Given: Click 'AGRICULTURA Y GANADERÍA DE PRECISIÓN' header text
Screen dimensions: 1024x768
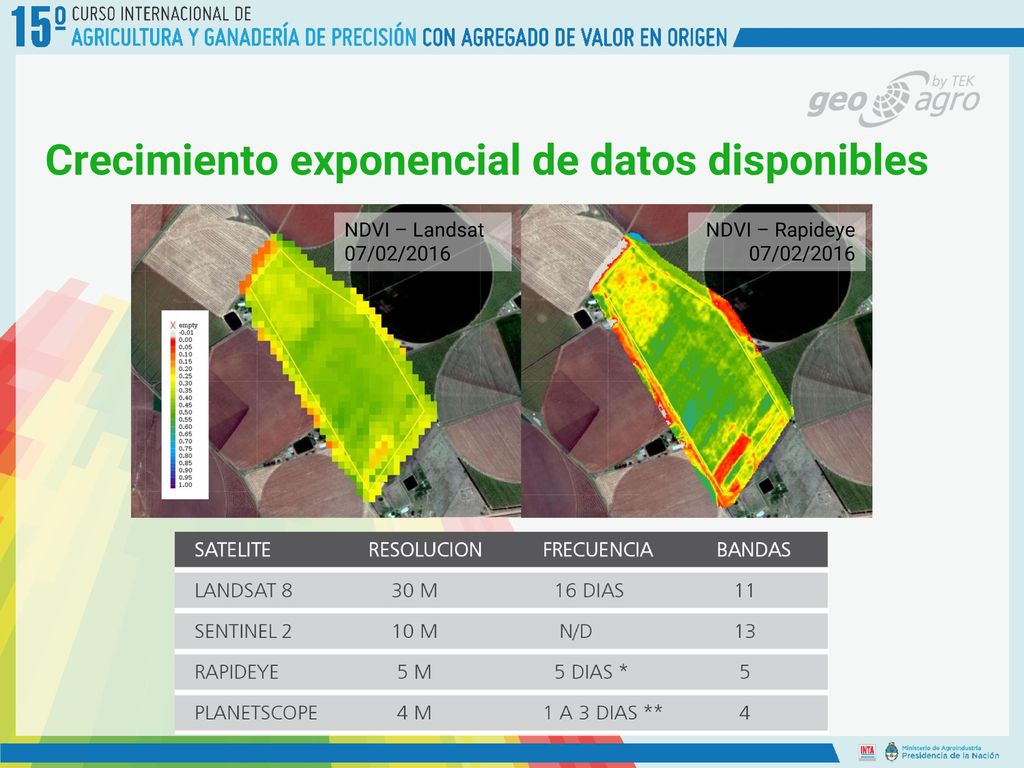Looking at the screenshot, I should coord(244,37).
